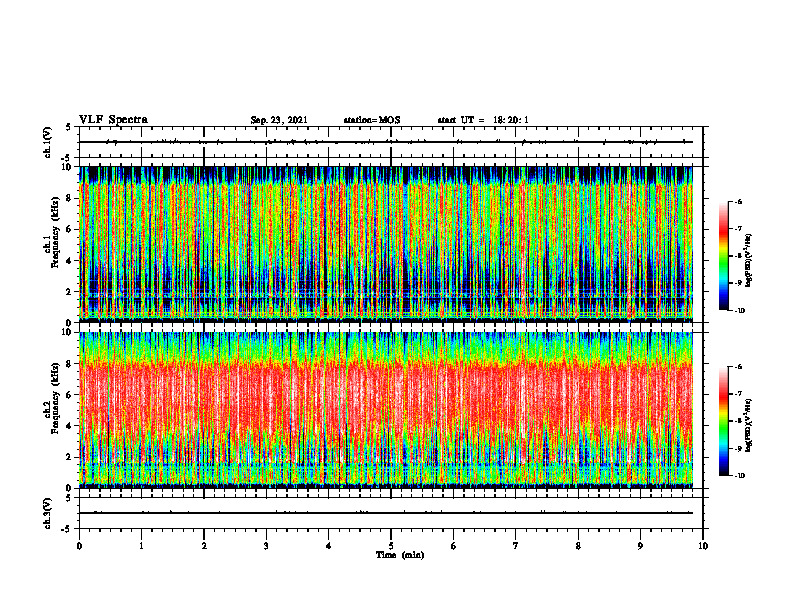Click the ch.2 color bar log(PSD) label
This screenshot has height=612, width=792.
pos(749,425)
